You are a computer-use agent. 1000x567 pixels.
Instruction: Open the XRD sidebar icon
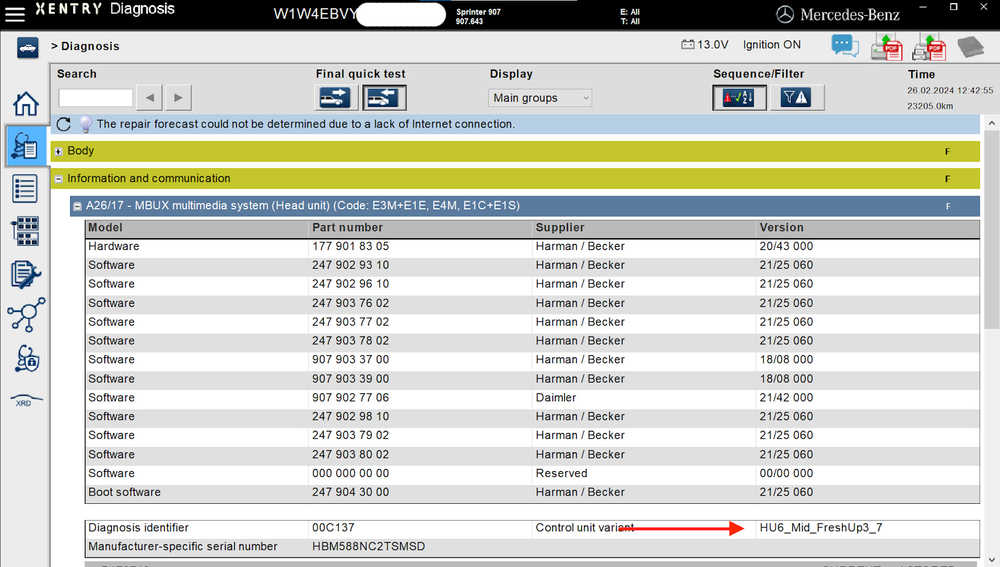click(26, 401)
